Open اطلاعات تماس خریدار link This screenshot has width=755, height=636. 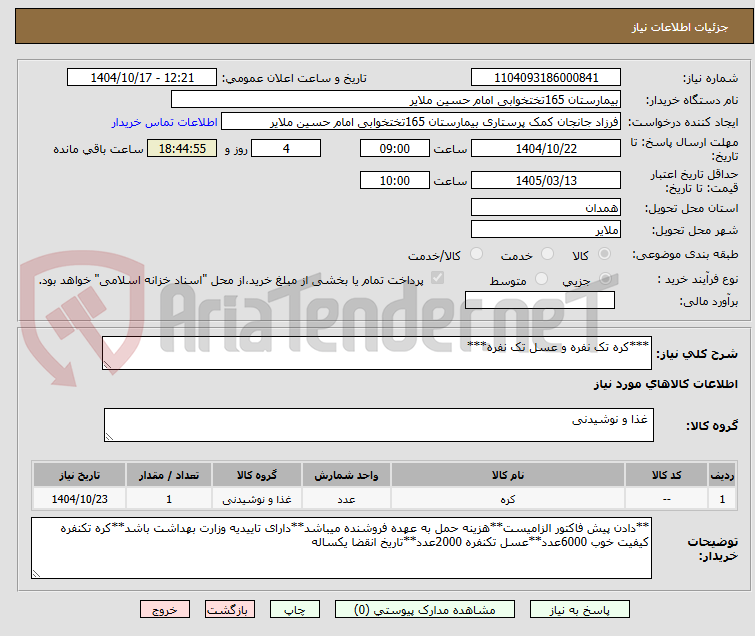165,122
